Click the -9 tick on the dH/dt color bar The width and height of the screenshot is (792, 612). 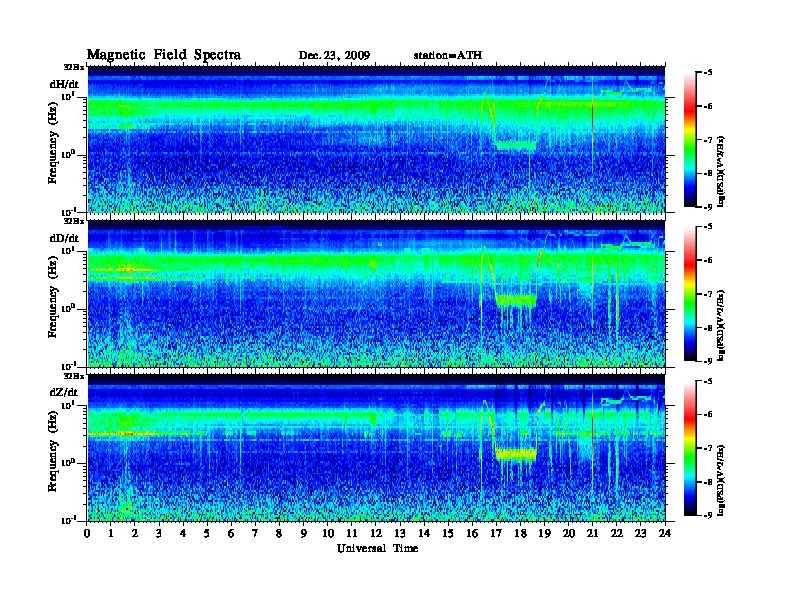[708, 207]
